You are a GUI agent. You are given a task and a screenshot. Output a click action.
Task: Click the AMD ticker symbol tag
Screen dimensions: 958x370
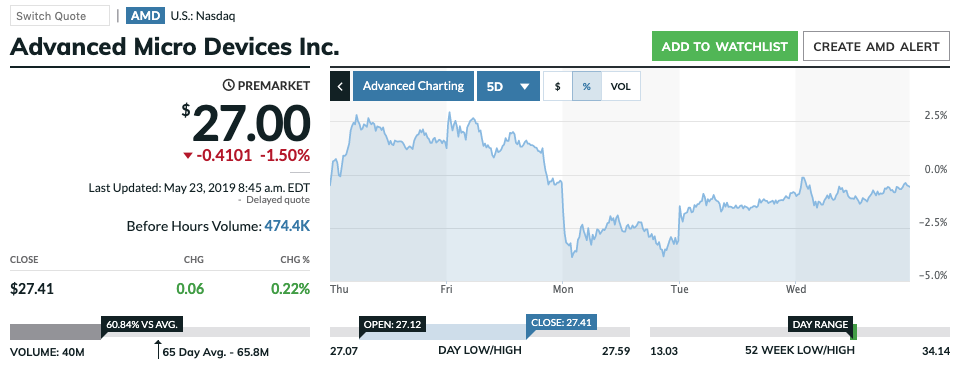(x=146, y=16)
